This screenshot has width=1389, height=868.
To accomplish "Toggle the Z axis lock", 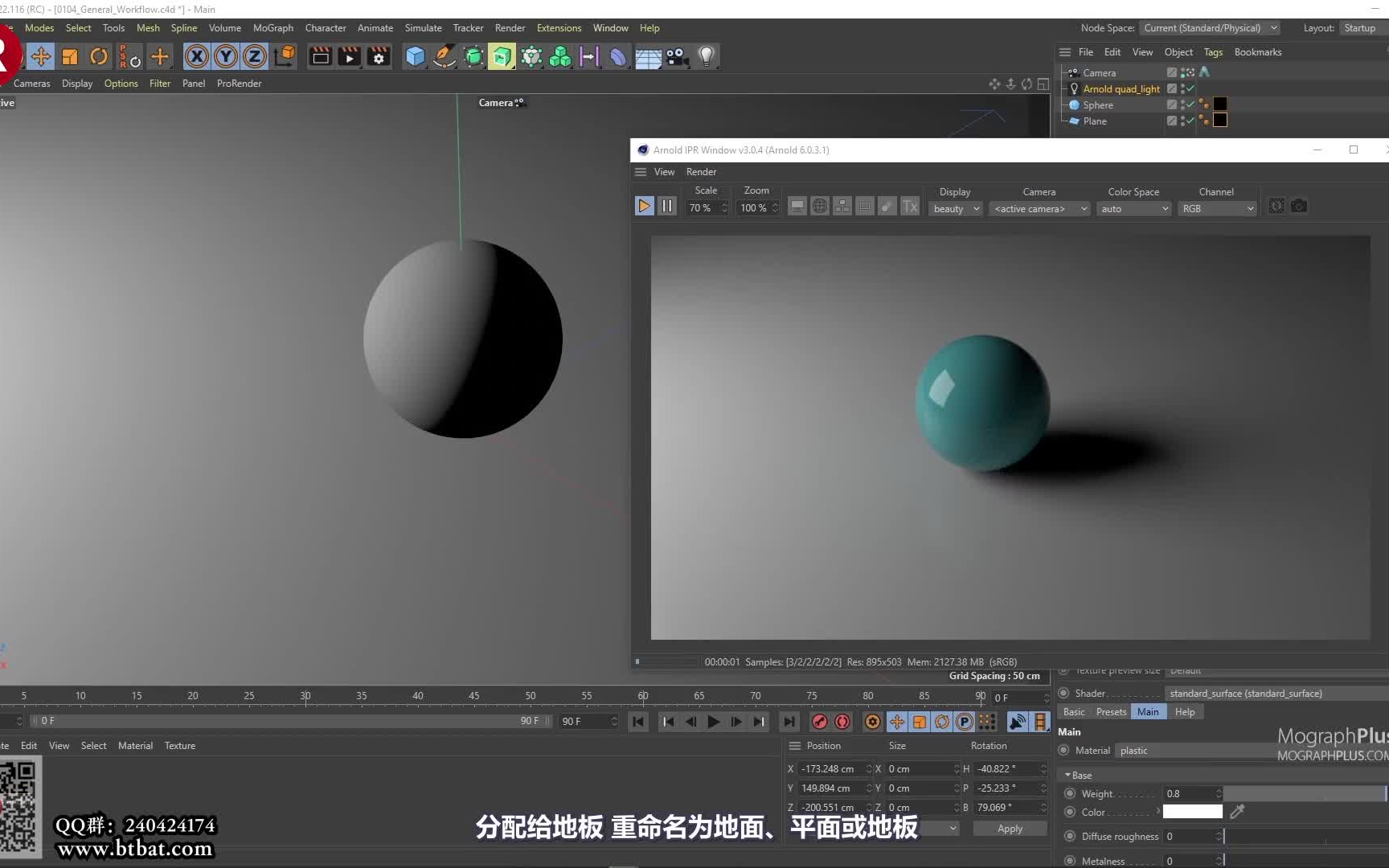I will (x=255, y=56).
